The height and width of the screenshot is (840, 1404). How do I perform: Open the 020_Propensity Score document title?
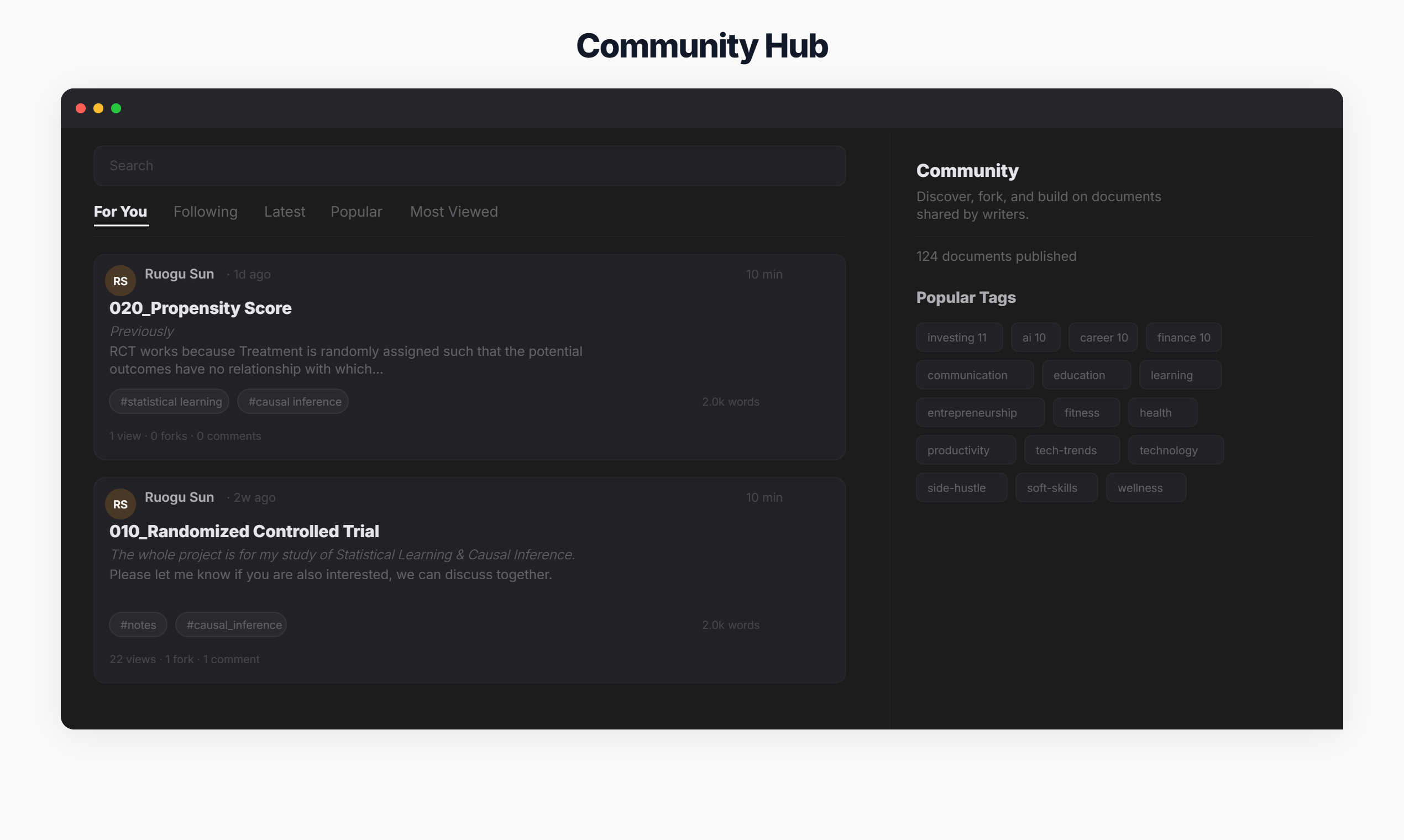(201, 308)
